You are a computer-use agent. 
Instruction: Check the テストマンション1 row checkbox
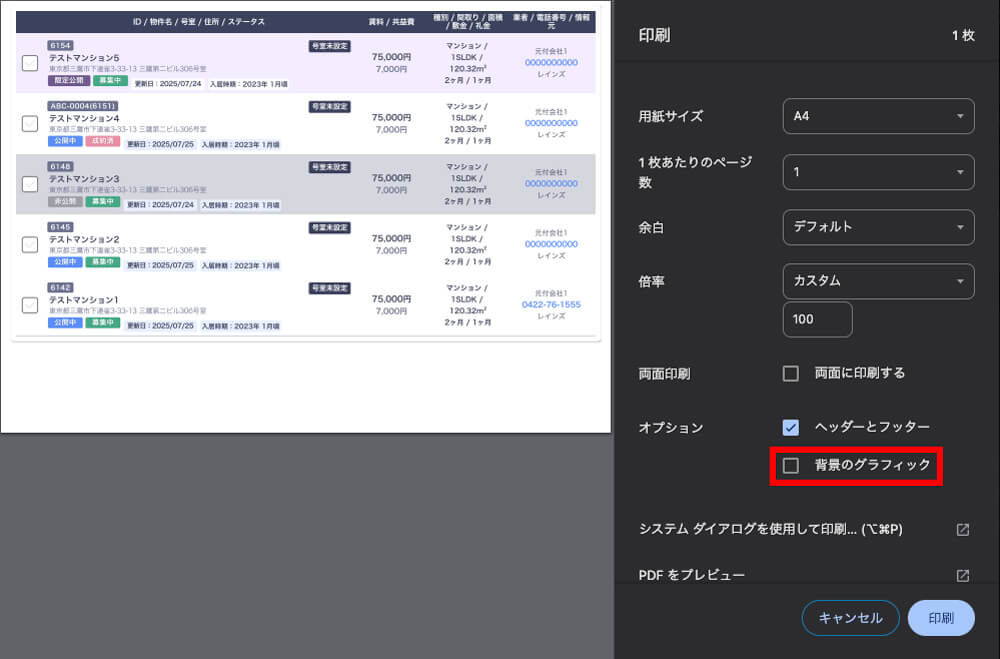(x=30, y=305)
